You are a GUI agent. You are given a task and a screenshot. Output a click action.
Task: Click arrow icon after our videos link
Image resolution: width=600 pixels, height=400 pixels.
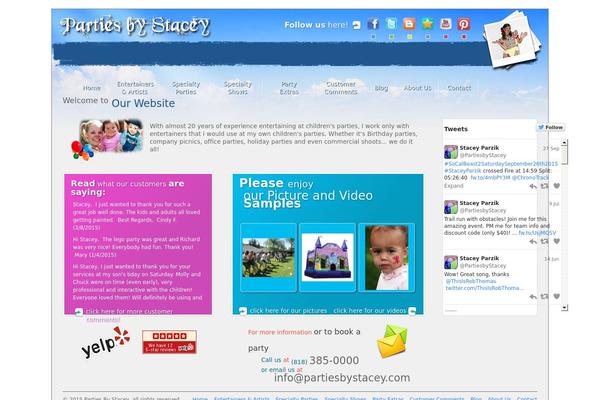point(412,311)
